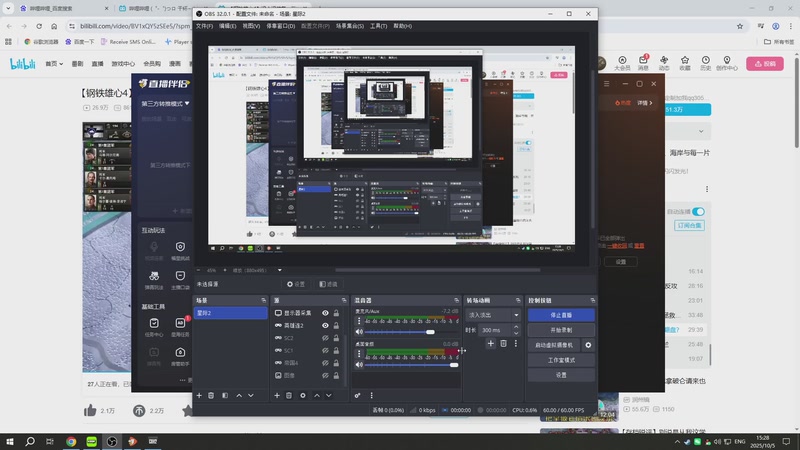Open Settings button in OBS controls panel
800x450 pixels.
tap(561, 375)
